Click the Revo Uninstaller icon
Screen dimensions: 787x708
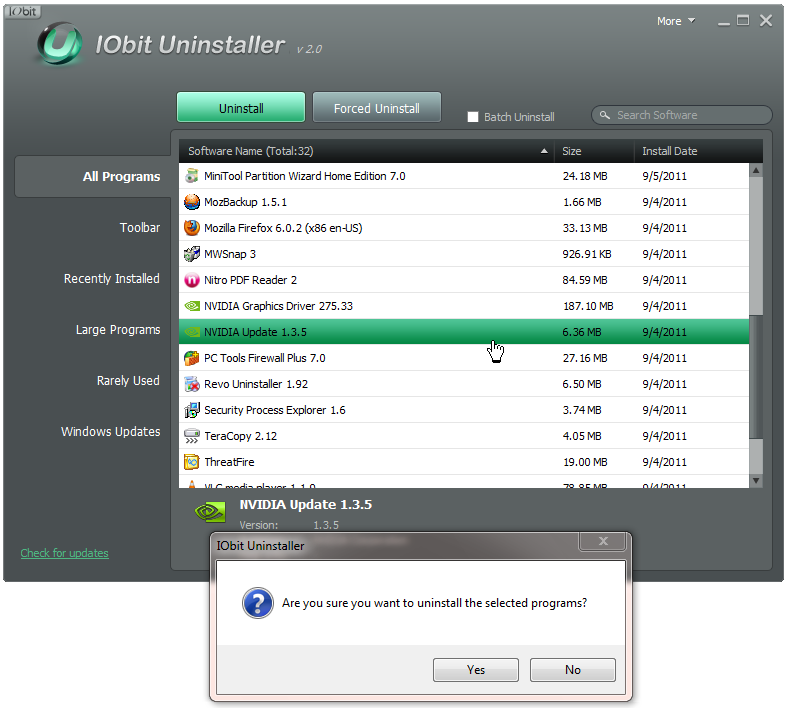pyautogui.click(x=191, y=384)
